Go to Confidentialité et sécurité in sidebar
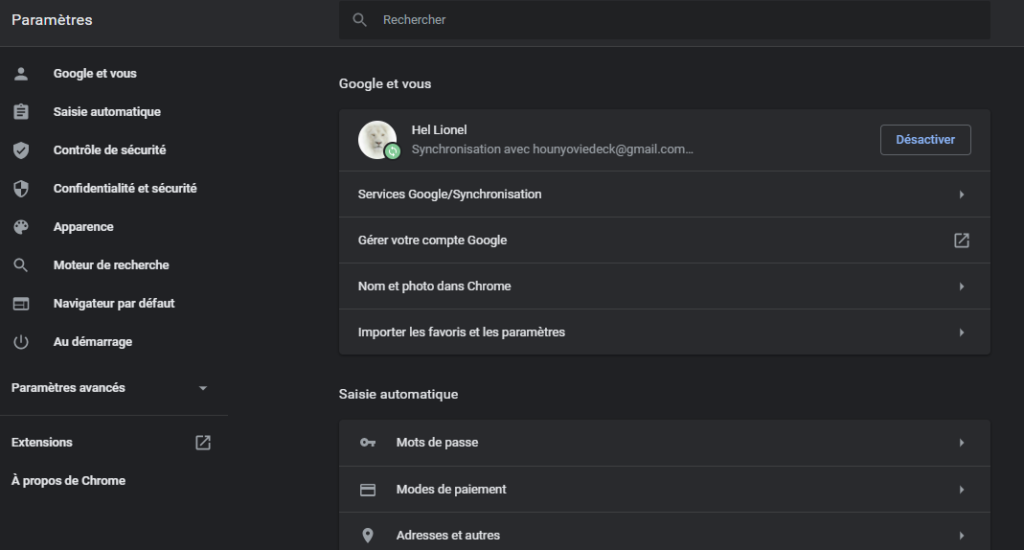The height and width of the screenshot is (550, 1024). 125,189
